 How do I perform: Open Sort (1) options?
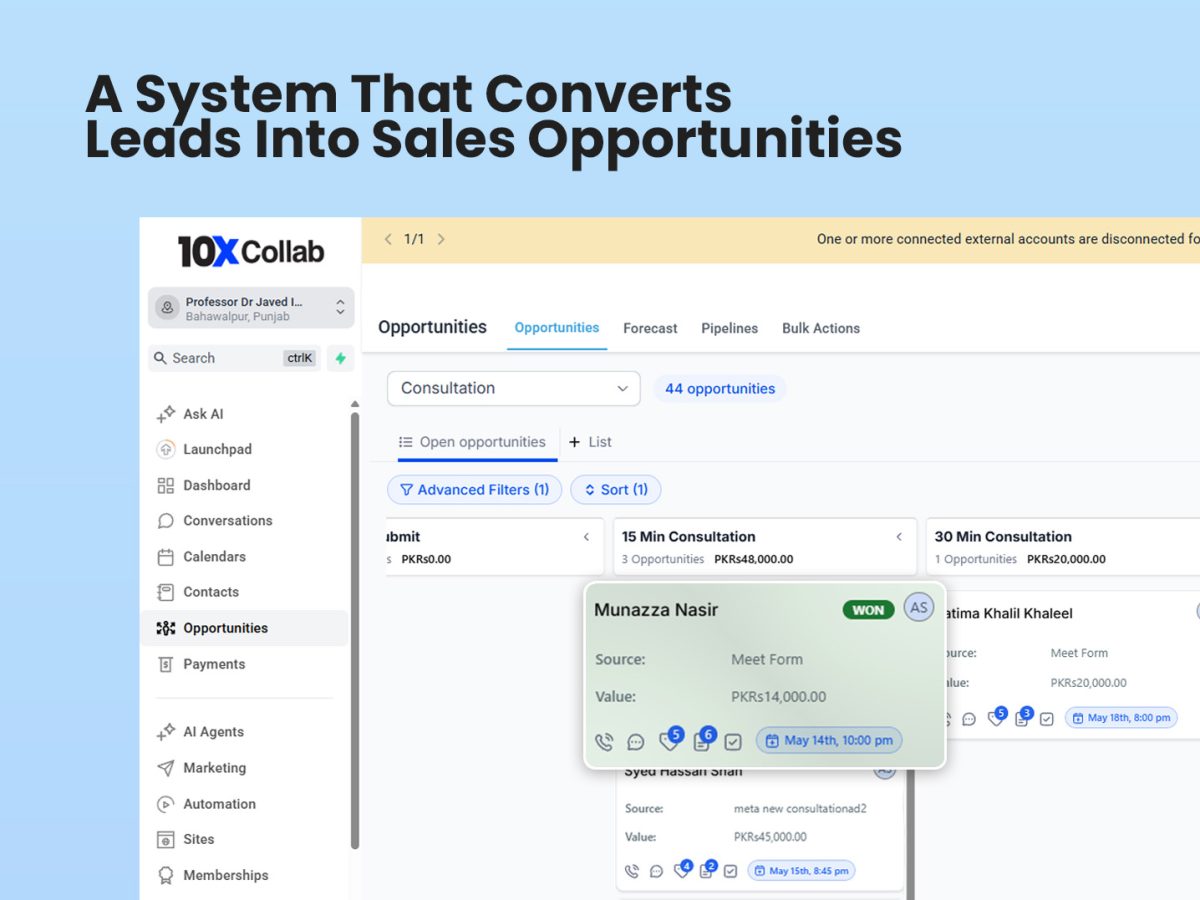(616, 490)
